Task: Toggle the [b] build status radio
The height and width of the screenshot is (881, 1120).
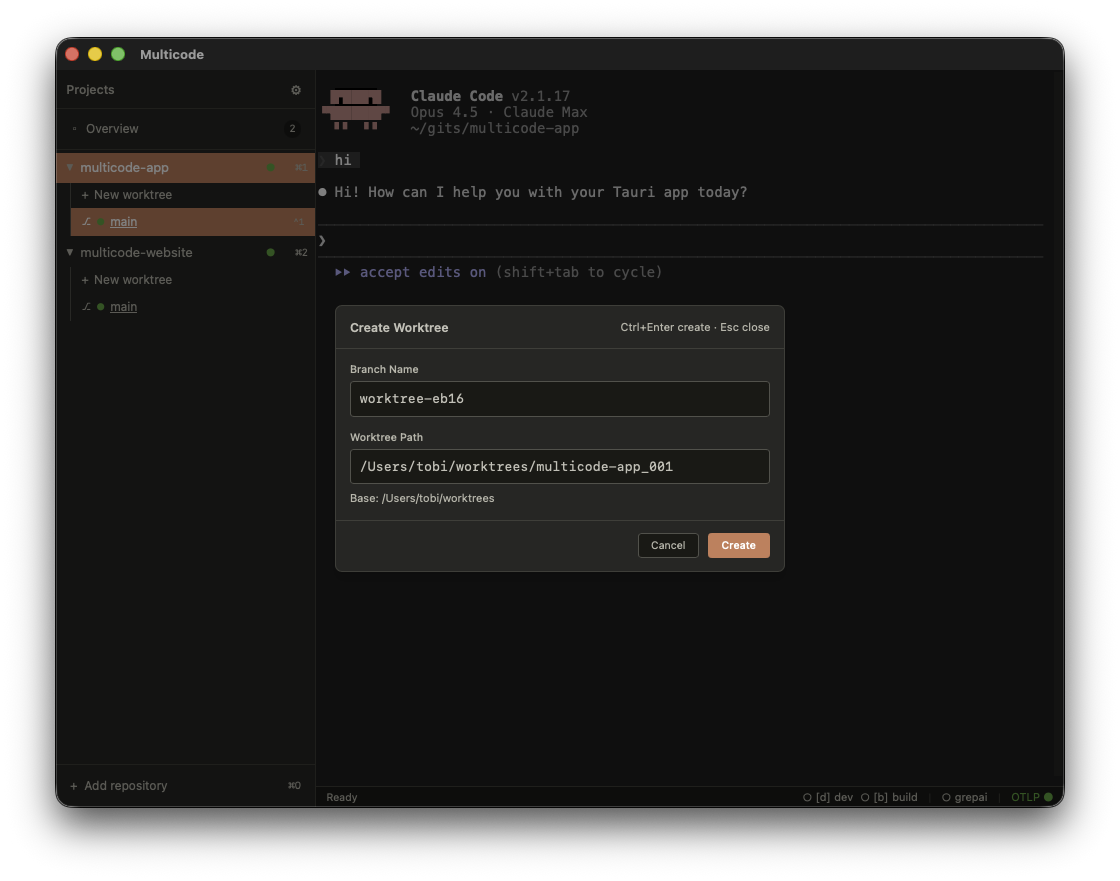Action: coord(865,797)
